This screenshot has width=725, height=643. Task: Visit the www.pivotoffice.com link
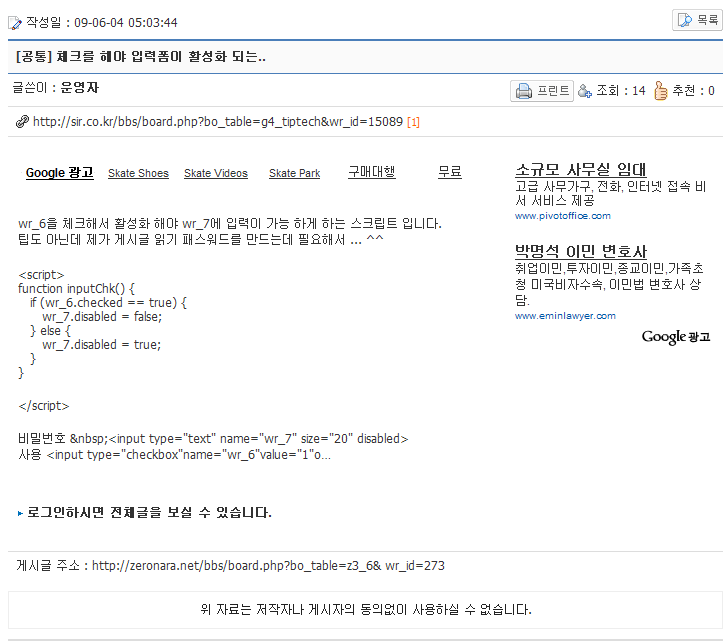562,215
